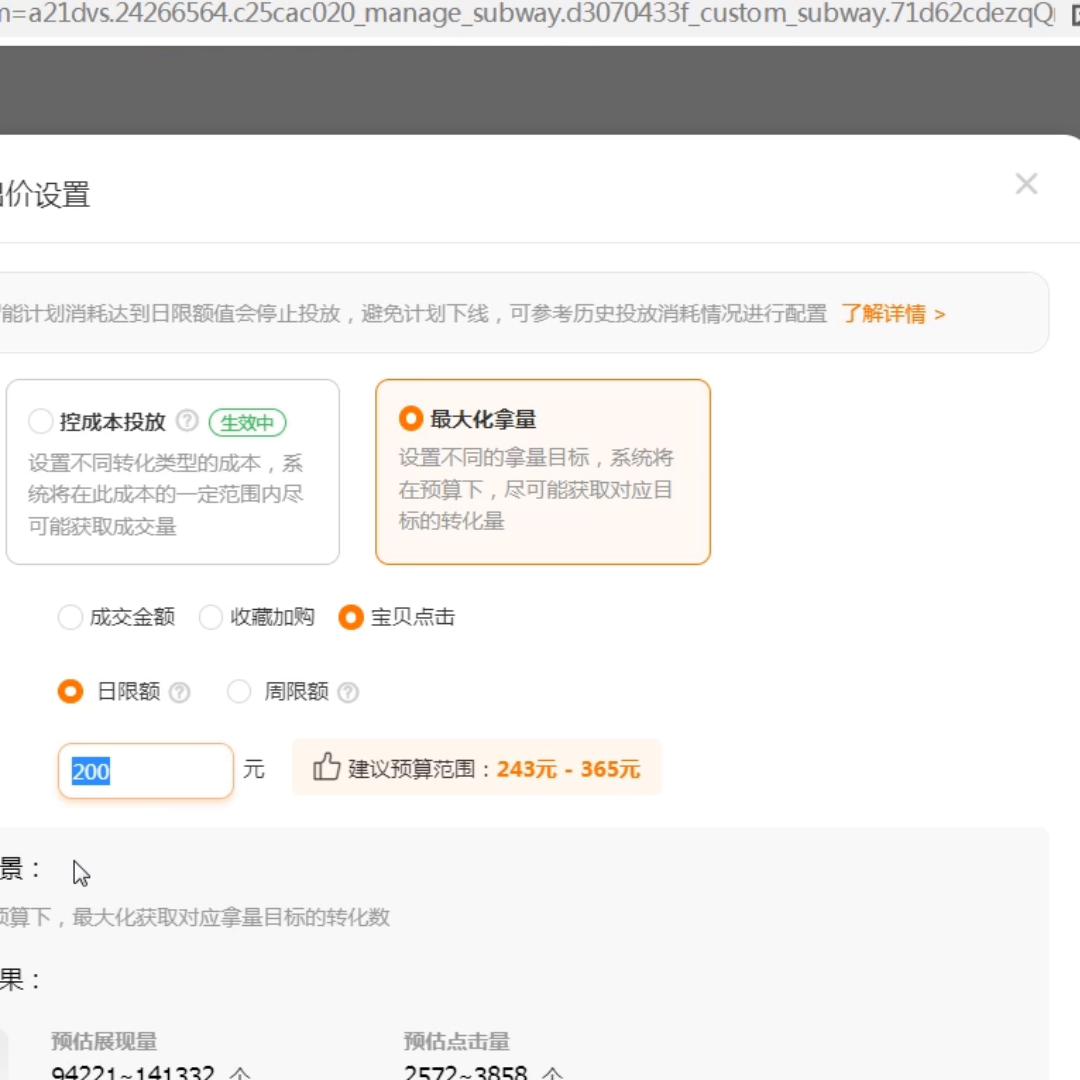Confirm 宝贝点击 as the goal target
Screen dimensions: 1080x1080
pyautogui.click(x=350, y=617)
